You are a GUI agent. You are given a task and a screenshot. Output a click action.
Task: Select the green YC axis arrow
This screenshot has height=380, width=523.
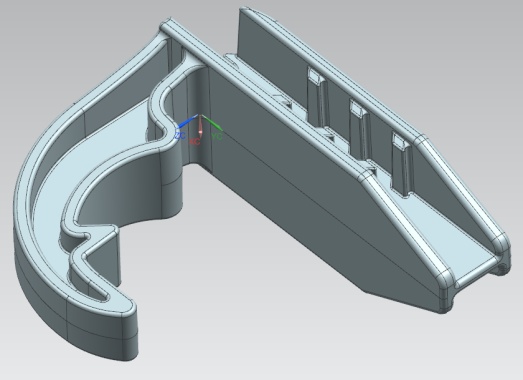[212, 122]
